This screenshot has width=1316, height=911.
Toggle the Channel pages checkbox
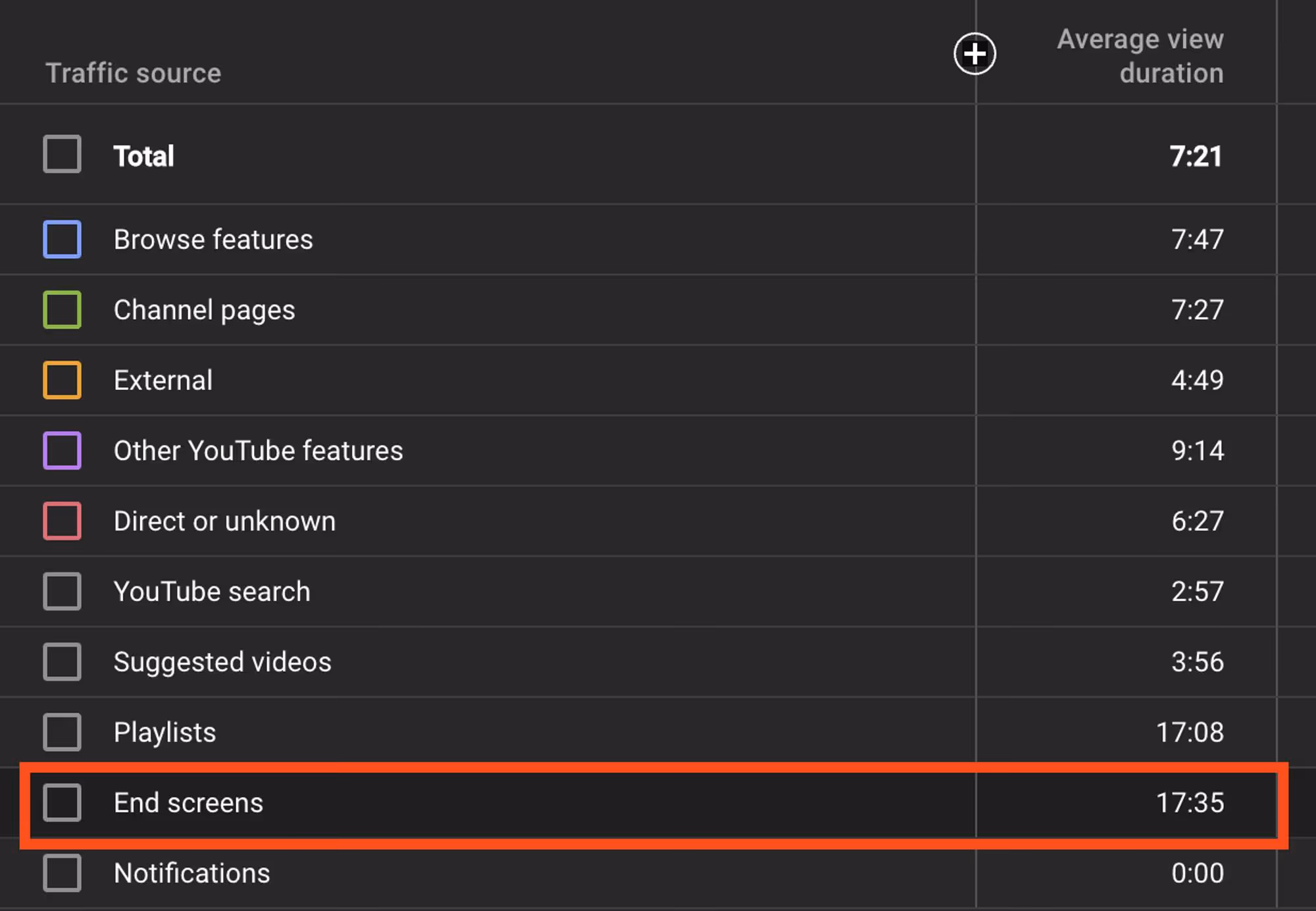tap(63, 310)
